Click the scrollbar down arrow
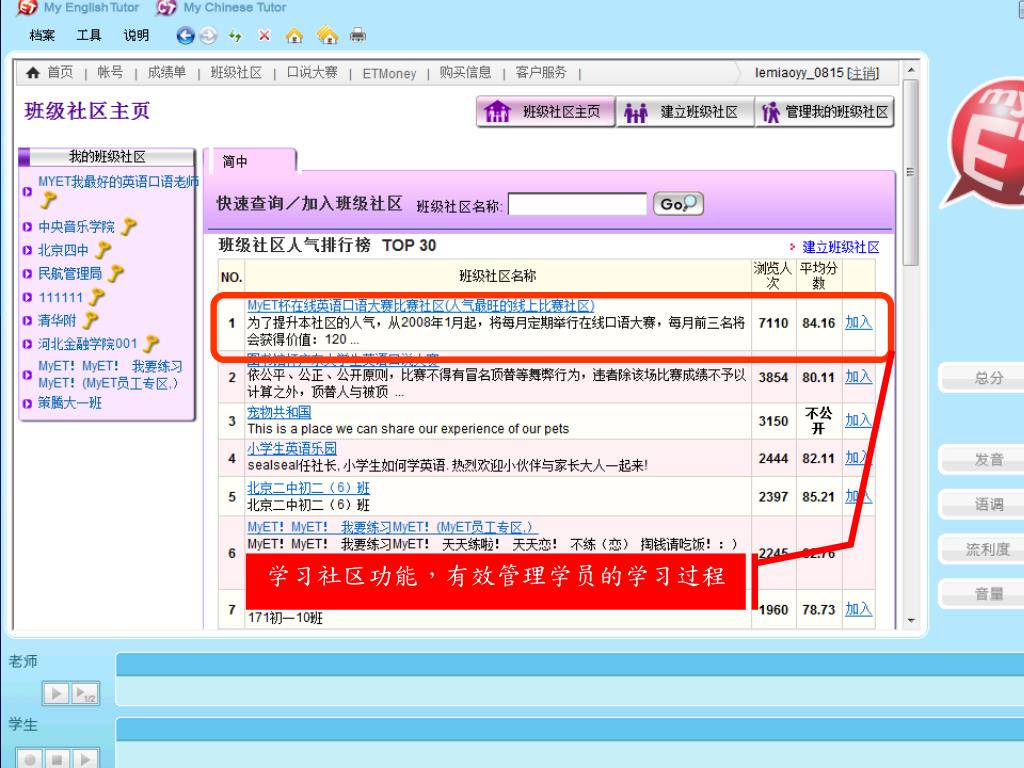The image size is (1024, 768). (911, 621)
